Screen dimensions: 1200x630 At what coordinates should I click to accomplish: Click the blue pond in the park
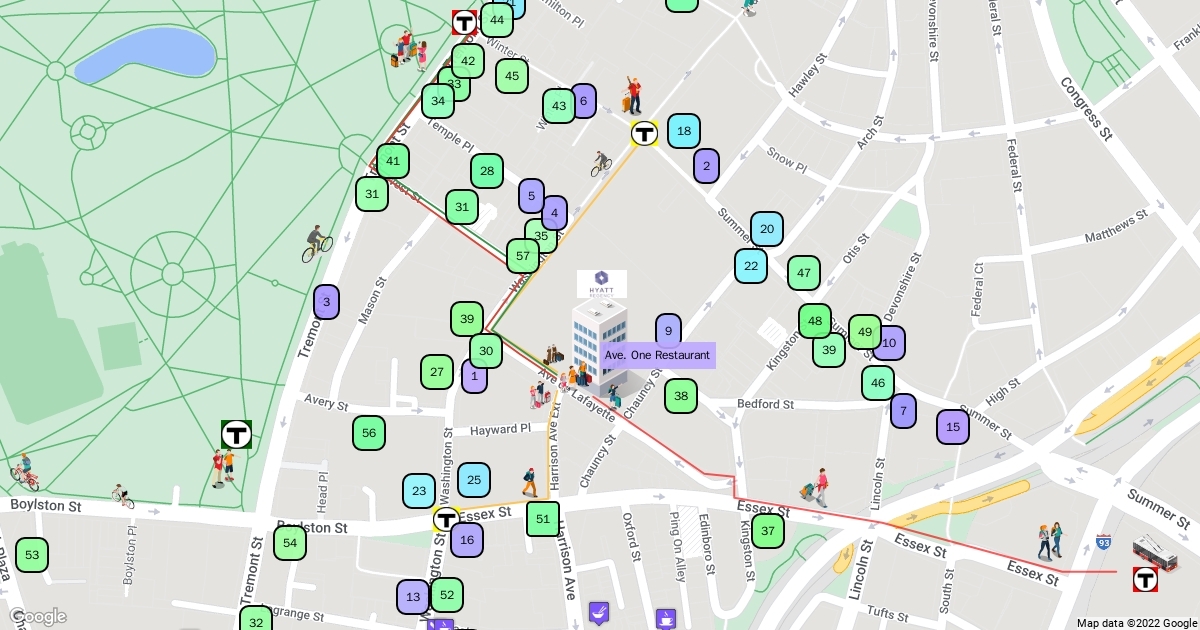click(146, 54)
